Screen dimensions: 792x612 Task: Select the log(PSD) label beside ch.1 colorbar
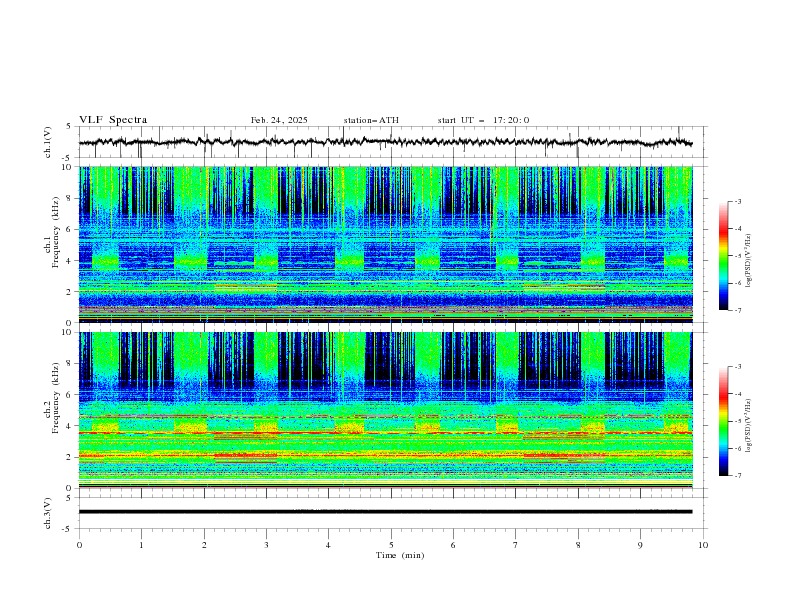coord(748,261)
